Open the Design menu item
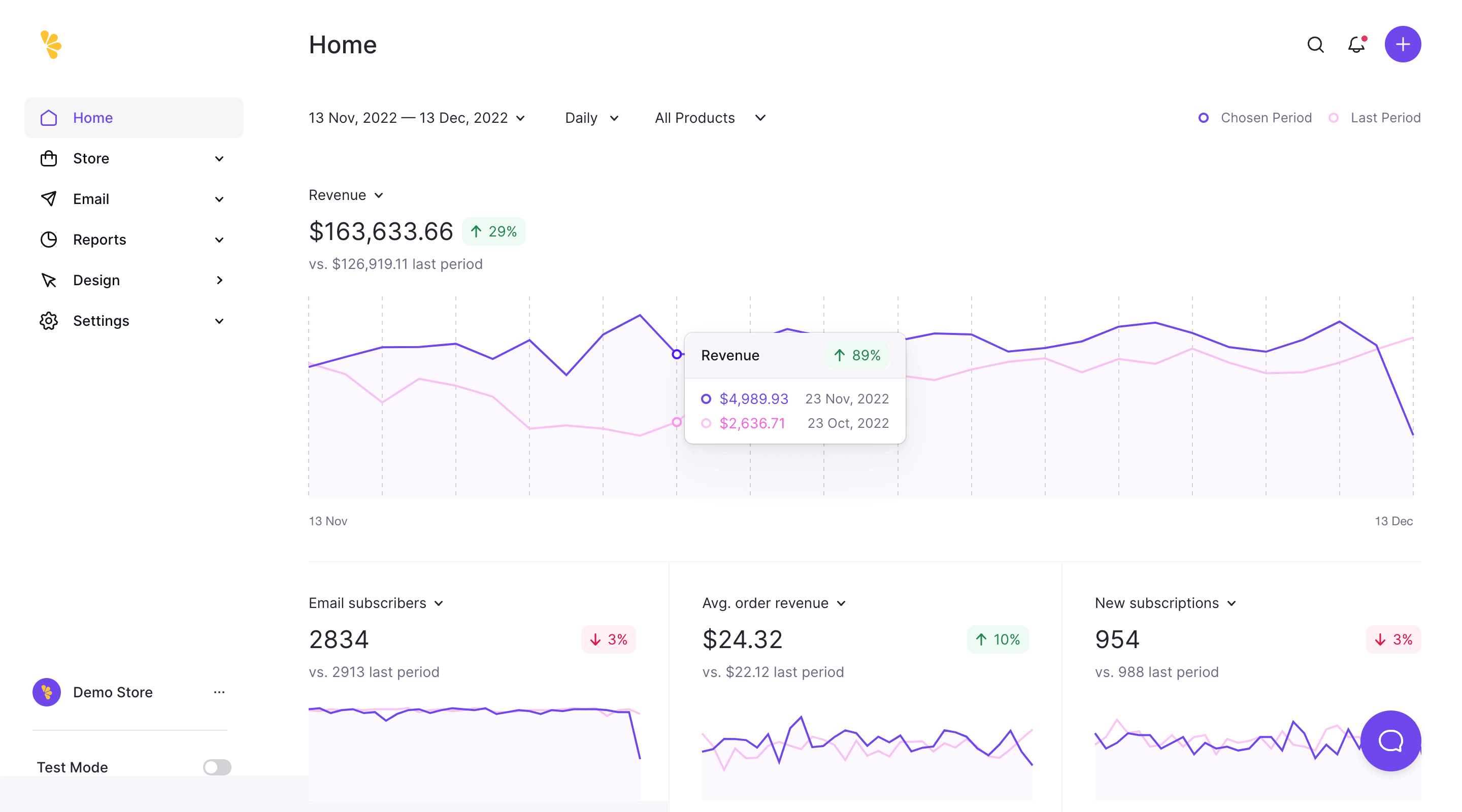Screen dimensions: 1462x812 click(x=96, y=280)
